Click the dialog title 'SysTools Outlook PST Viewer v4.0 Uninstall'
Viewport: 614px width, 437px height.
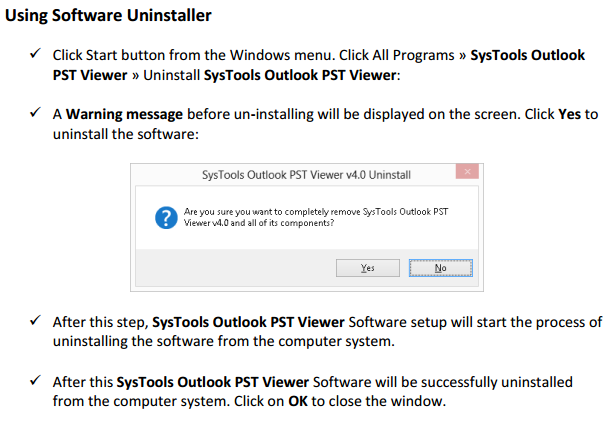[x=306, y=175]
